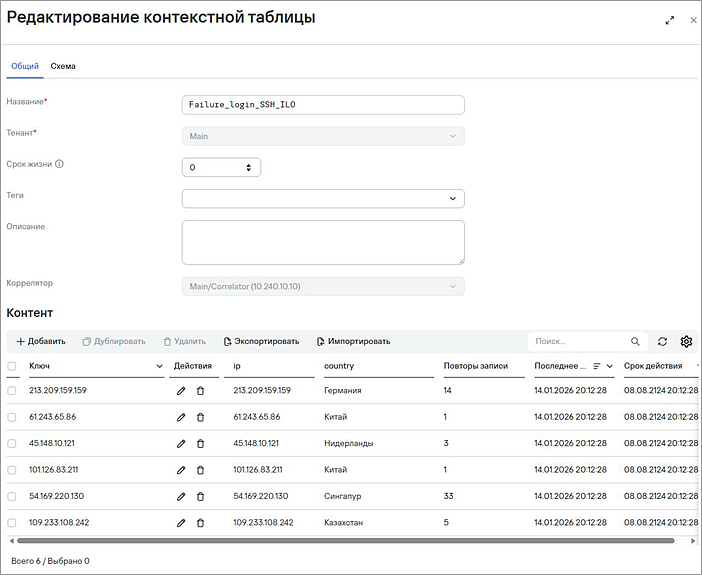Expand the Теги dropdown
Image resolution: width=702 pixels, height=575 pixels.
(323, 198)
